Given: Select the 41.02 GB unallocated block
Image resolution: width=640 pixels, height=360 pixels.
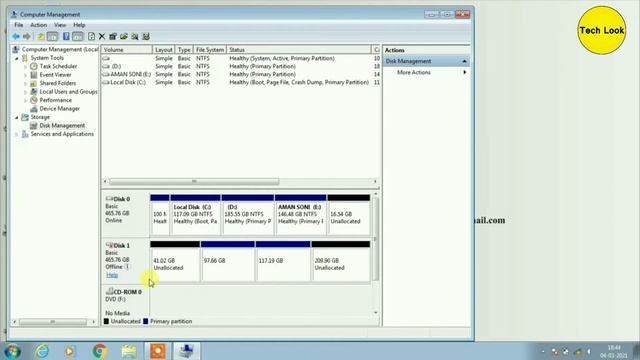Looking at the screenshot, I should click(175, 261).
